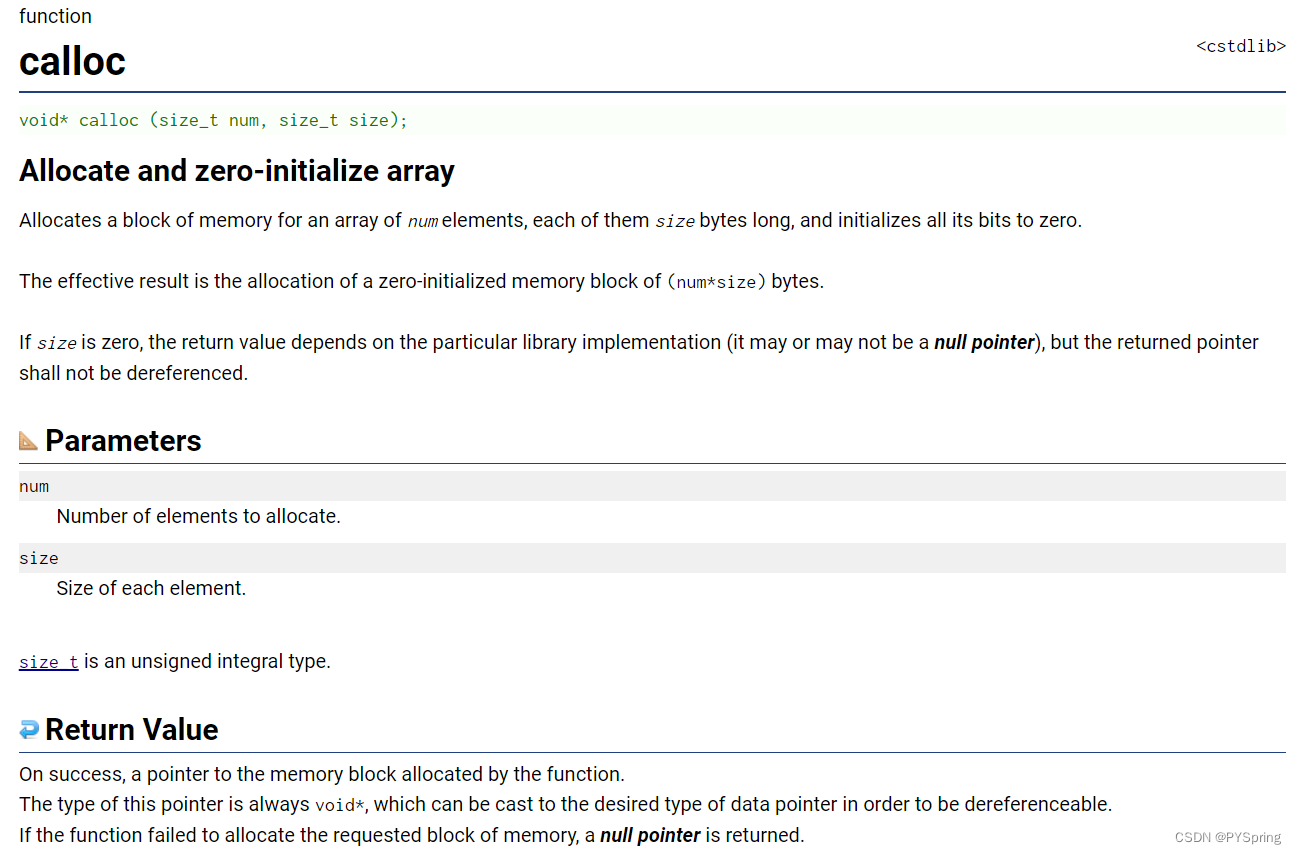Click the calloc page title

click(x=72, y=61)
